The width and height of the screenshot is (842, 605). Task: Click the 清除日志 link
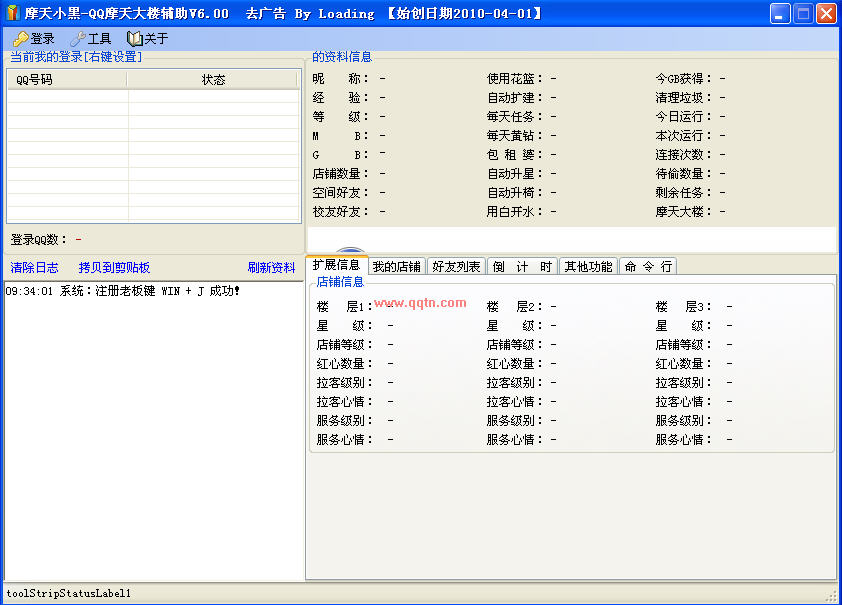pos(34,268)
